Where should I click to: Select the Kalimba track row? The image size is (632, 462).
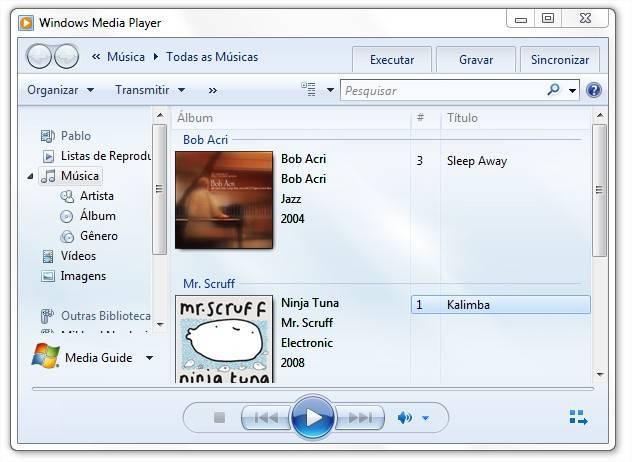[x=501, y=305]
